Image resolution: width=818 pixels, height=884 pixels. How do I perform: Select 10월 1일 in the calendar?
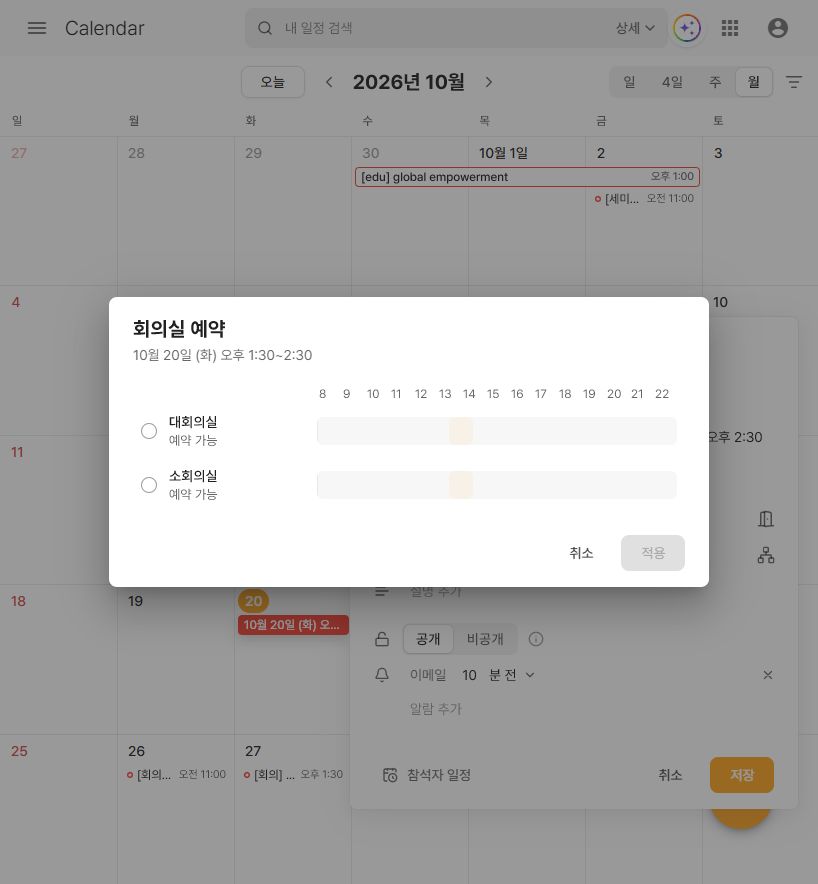pos(503,153)
